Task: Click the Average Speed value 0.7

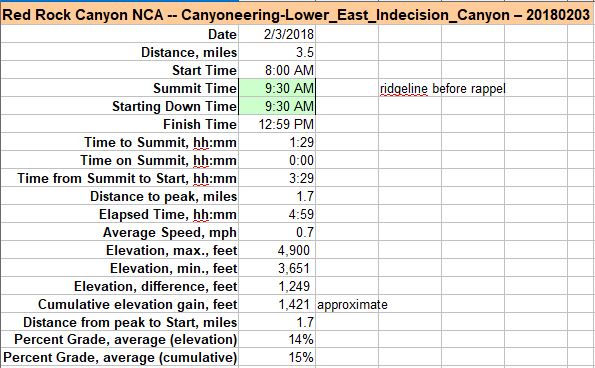Action: (x=277, y=232)
